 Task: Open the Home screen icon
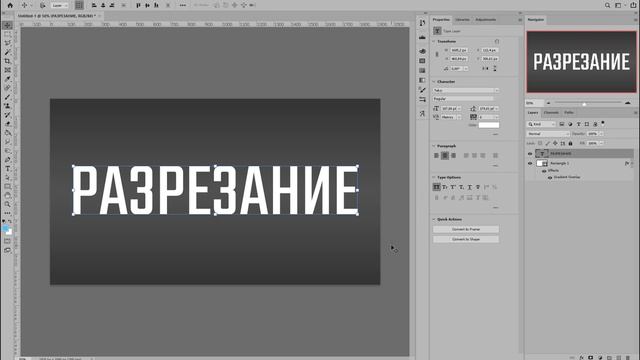click(x=10, y=5)
